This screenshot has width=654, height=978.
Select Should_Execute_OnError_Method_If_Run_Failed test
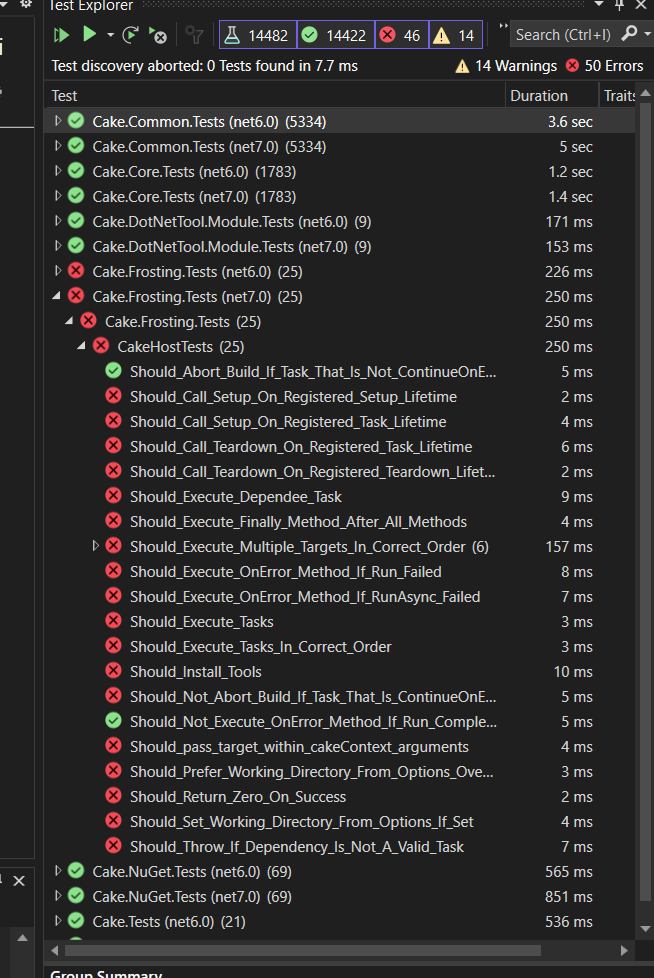point(286,571)
